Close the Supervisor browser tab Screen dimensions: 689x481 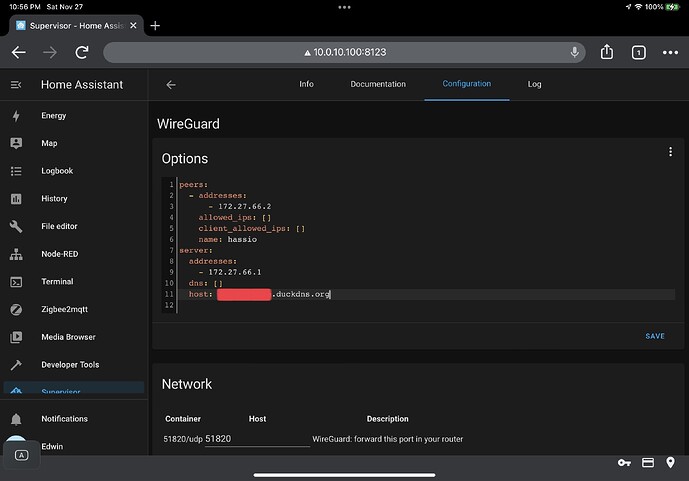click(133, 25)
